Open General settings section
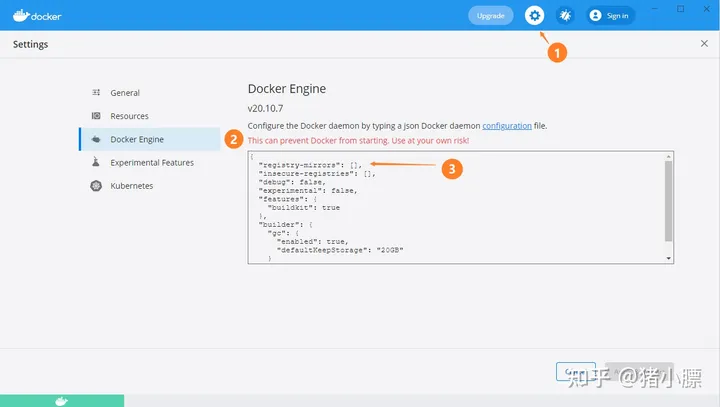 [x=149, y=93]
